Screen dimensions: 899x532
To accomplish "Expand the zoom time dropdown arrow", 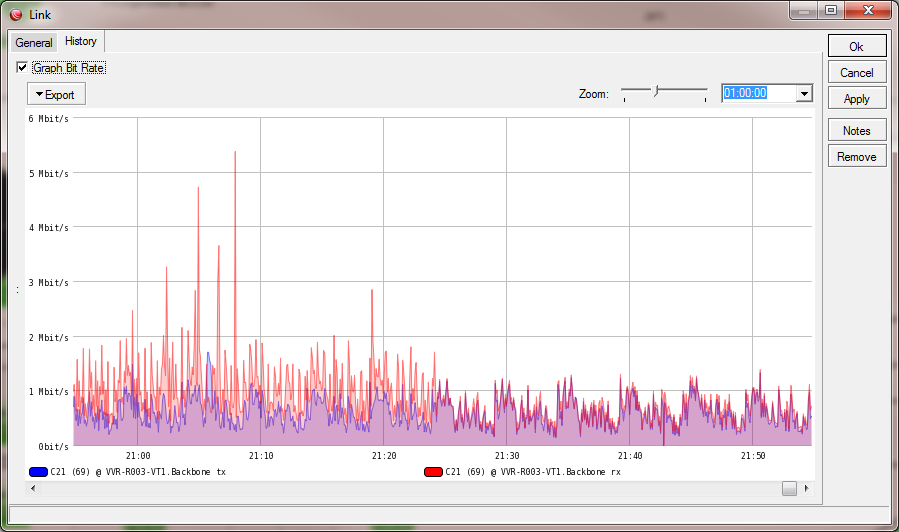I will (804, 93).
